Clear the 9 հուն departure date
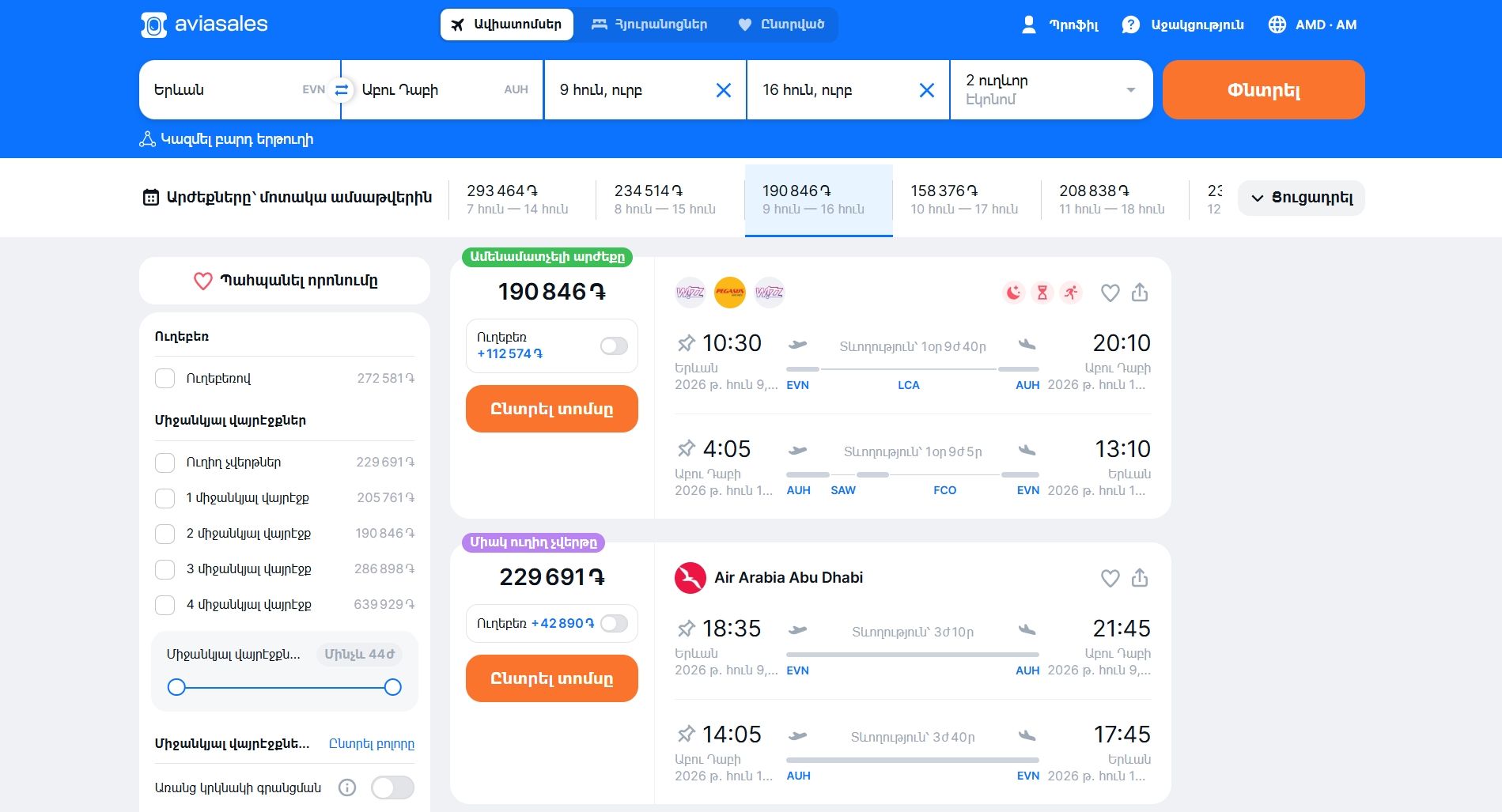1502x812 pixels. (723, 90)
